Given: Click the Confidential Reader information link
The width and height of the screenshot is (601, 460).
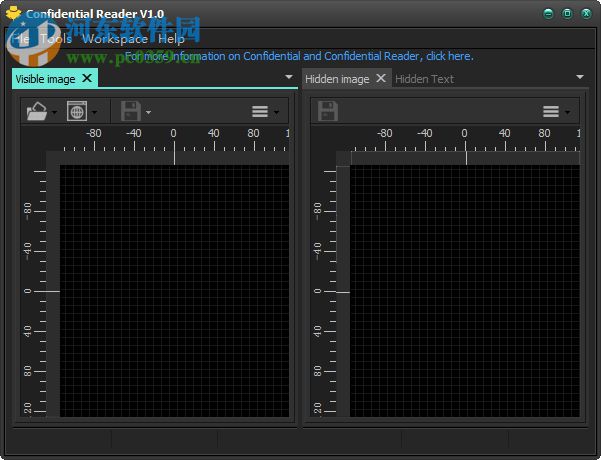Looking at the screenshot, I should [300, 56].
